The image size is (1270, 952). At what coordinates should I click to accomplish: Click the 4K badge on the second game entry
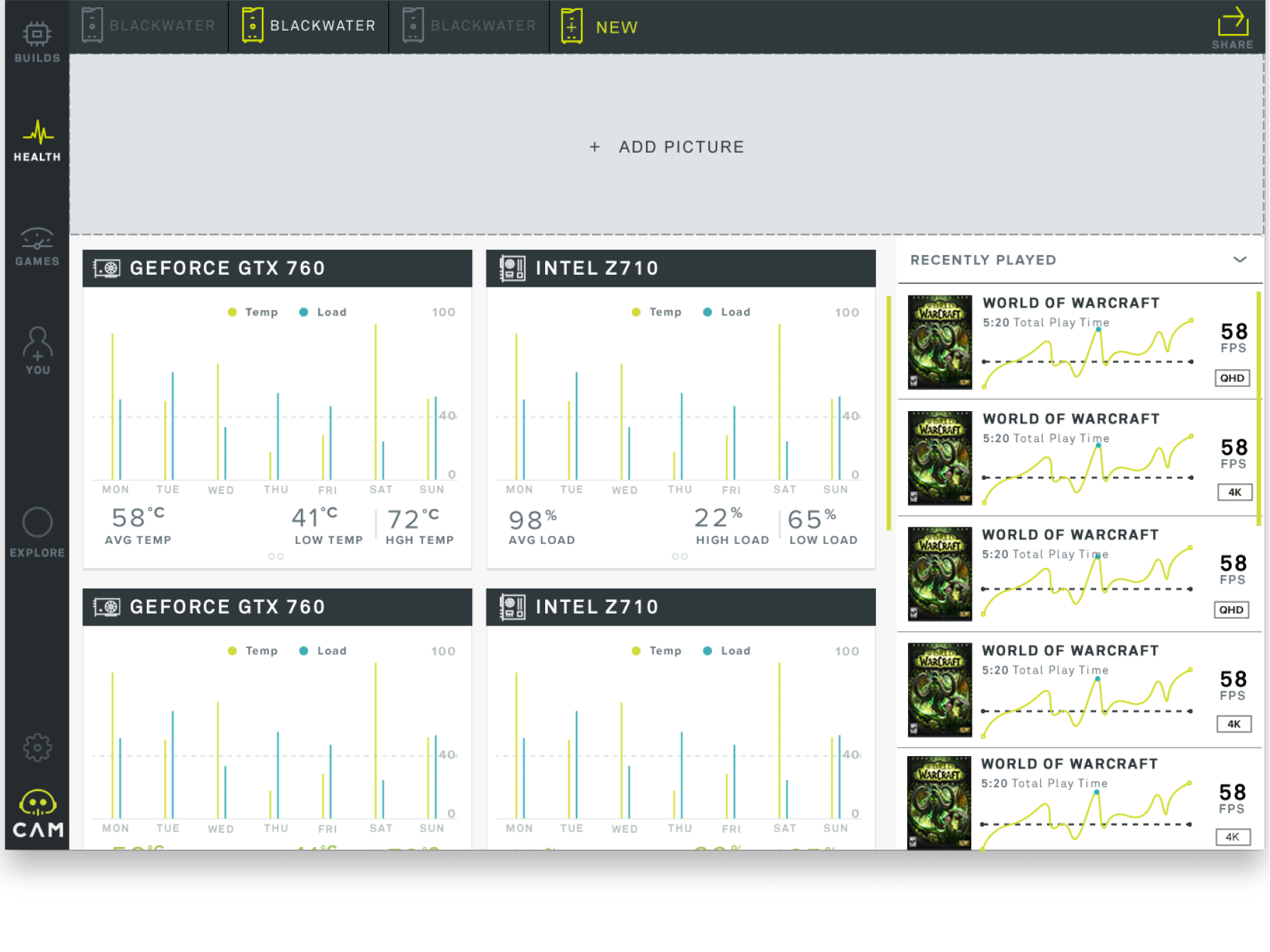pyautogui.click(x=1235, y=492)
